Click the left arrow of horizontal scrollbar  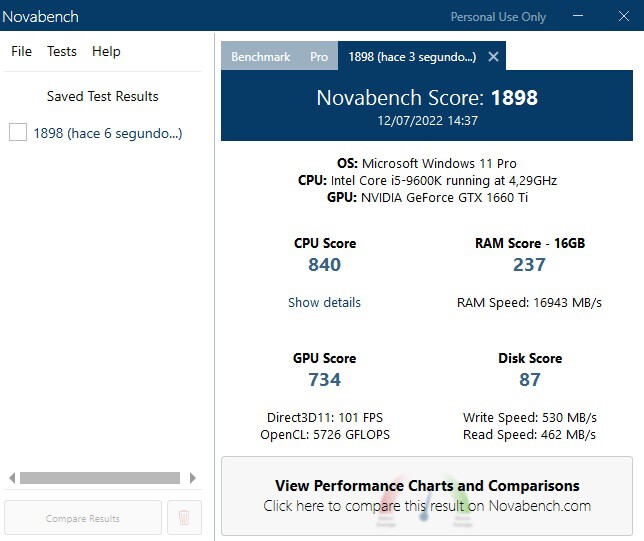coord(12,478)
